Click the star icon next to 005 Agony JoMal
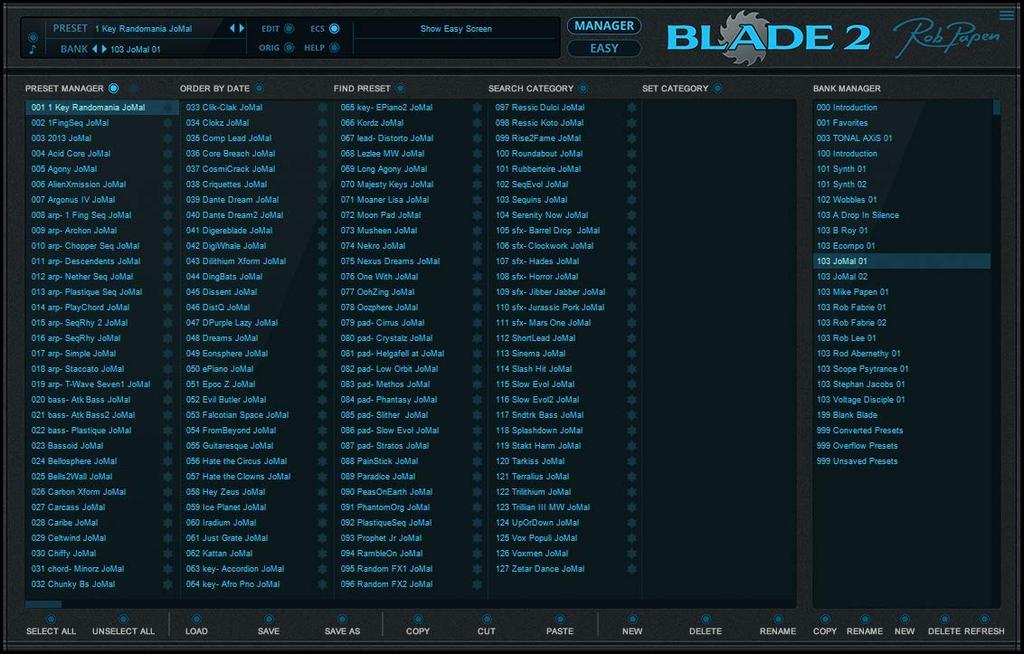 (x=168, y=169)
